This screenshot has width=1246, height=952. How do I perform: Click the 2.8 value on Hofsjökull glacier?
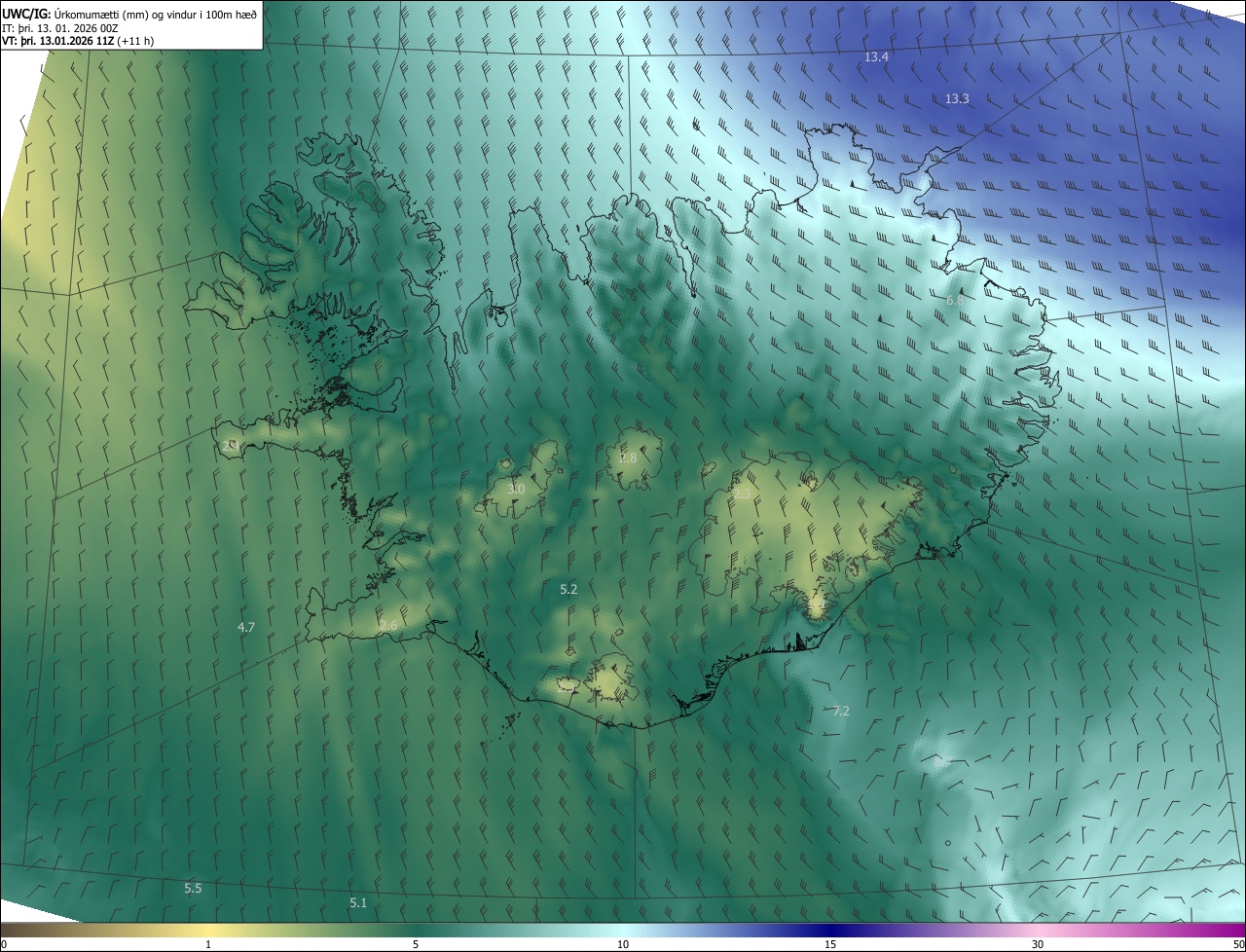click(628, 458)
